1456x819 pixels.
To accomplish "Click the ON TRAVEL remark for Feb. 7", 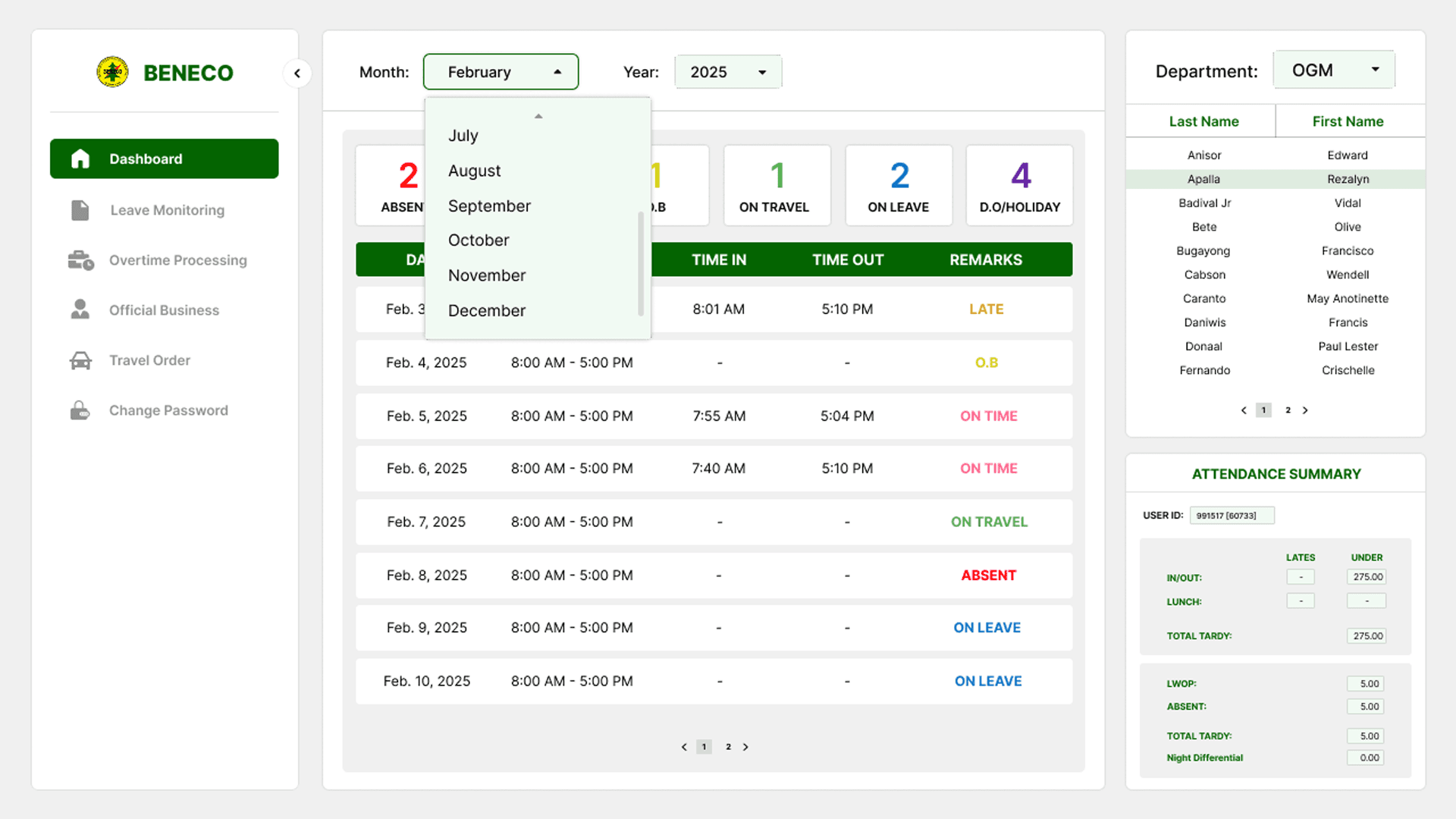I will 989,522.
